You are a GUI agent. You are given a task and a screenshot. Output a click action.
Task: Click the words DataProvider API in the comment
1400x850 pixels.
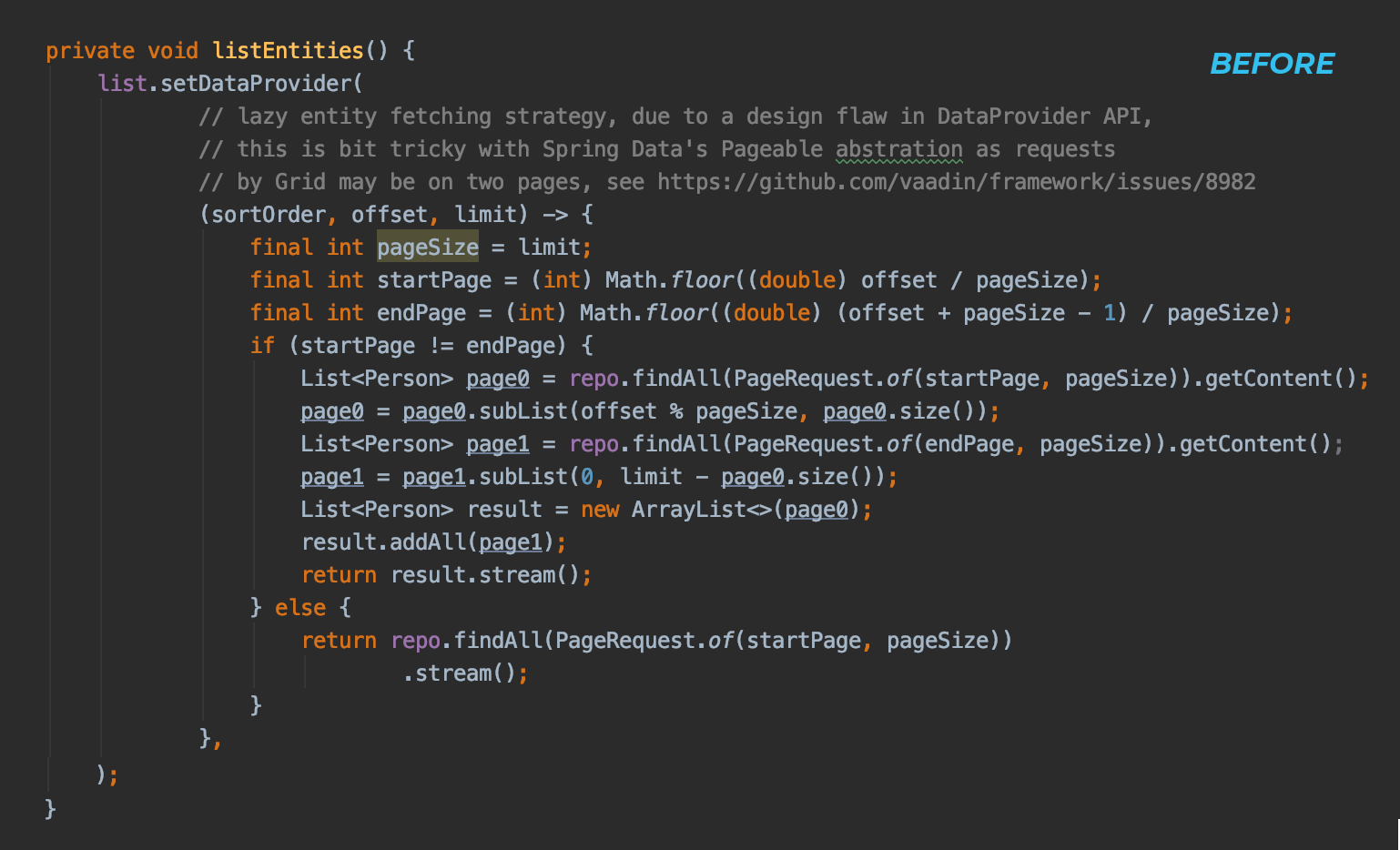[1039, 116]
